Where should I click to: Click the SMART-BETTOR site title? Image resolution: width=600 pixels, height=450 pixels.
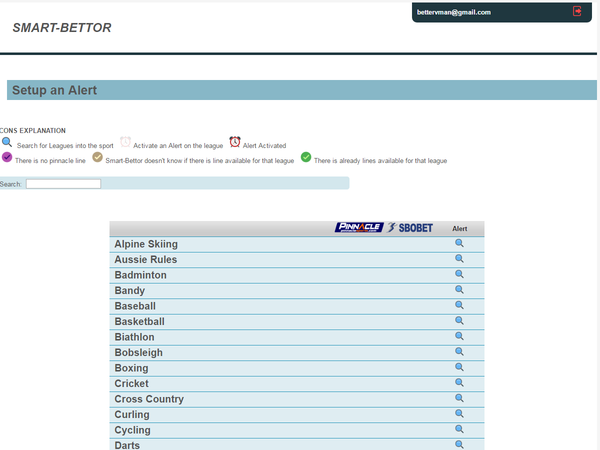click(x=62, y=28)
